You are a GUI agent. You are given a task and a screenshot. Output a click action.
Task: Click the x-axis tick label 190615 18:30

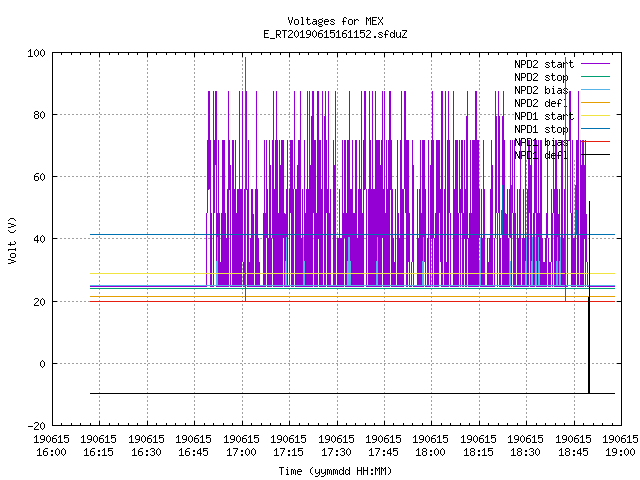[525, 446]
